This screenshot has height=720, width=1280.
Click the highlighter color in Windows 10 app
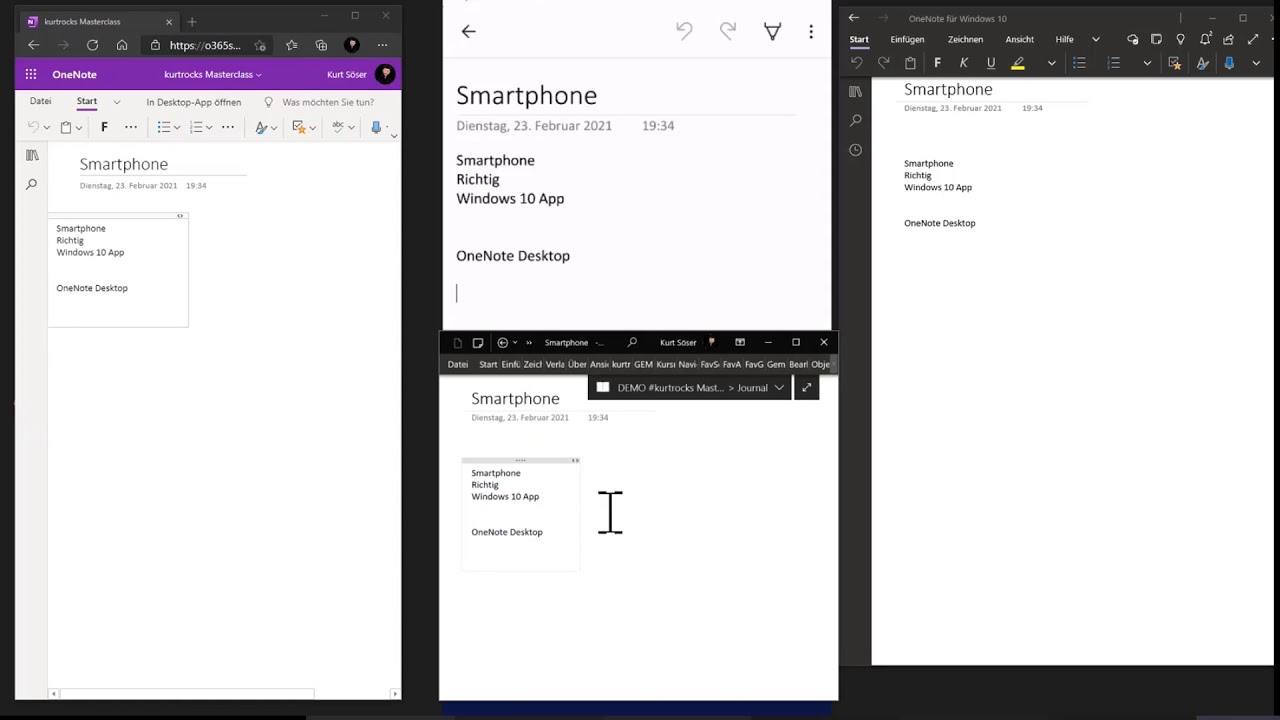pyautogui.click(x=1018, y=63)
